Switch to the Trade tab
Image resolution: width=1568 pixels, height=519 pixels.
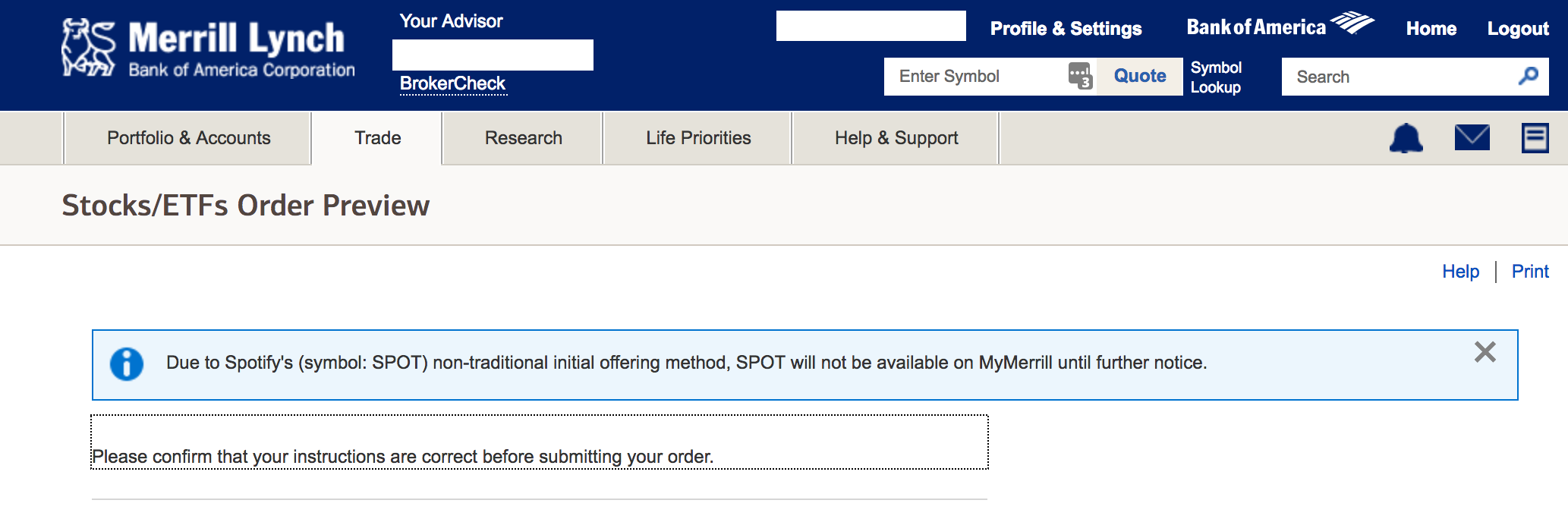[x=377, y=138]
